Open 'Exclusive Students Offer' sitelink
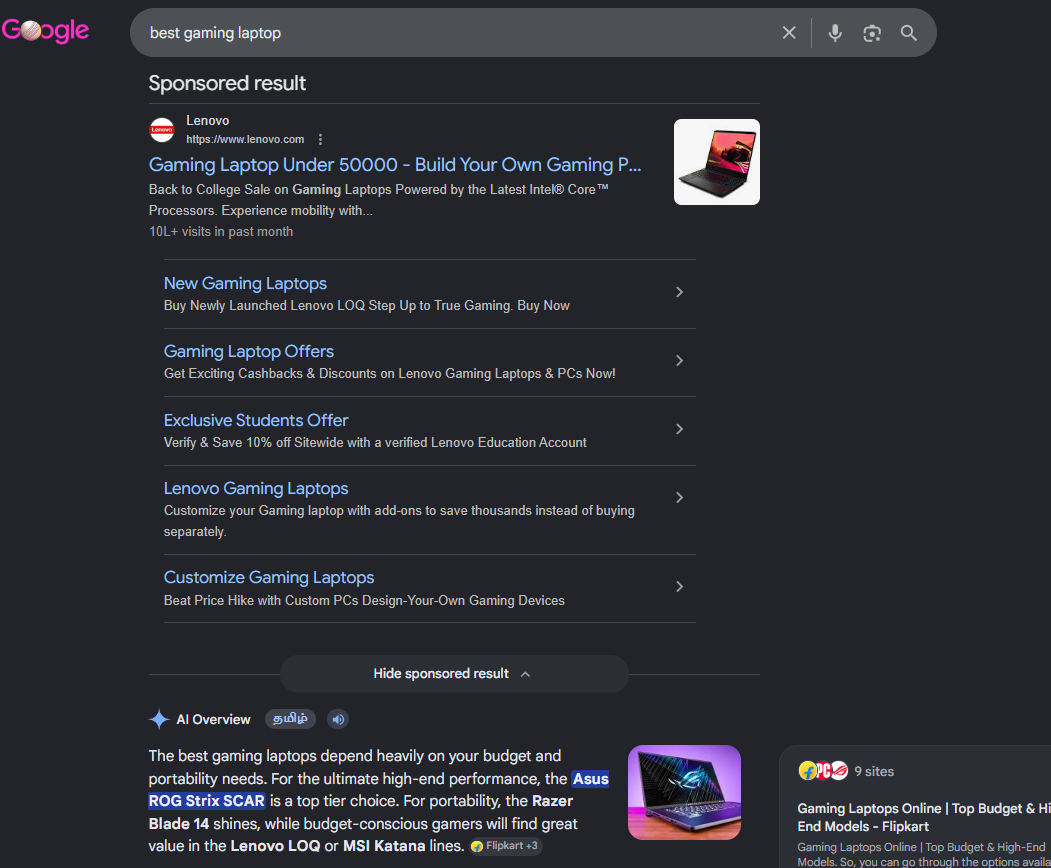 256,420
